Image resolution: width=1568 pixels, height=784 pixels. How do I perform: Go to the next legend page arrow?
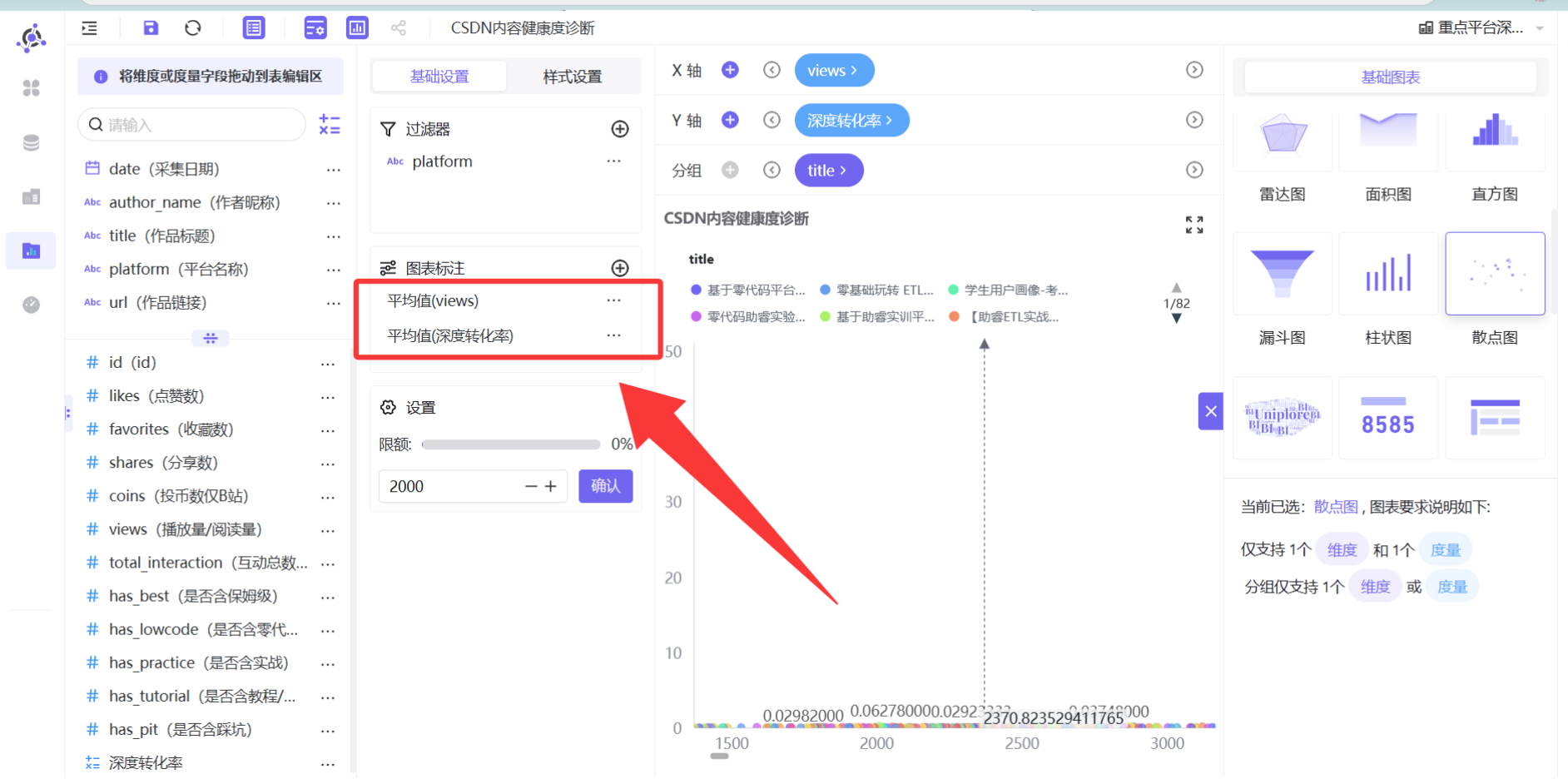[x=1177, y=319]
